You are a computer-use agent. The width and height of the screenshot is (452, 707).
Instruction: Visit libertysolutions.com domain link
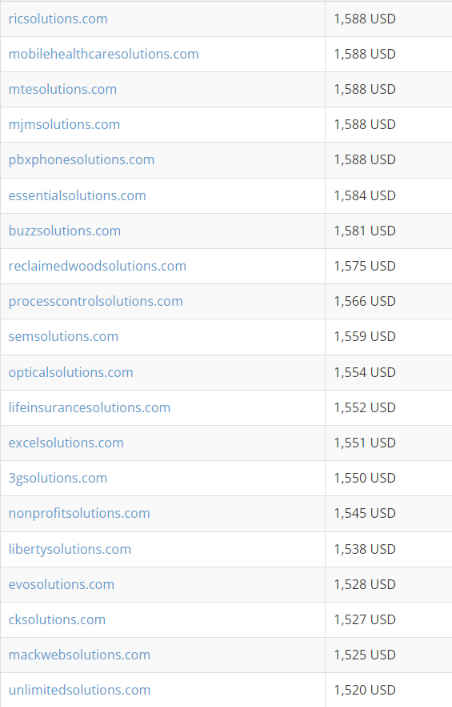click(69, 550)
